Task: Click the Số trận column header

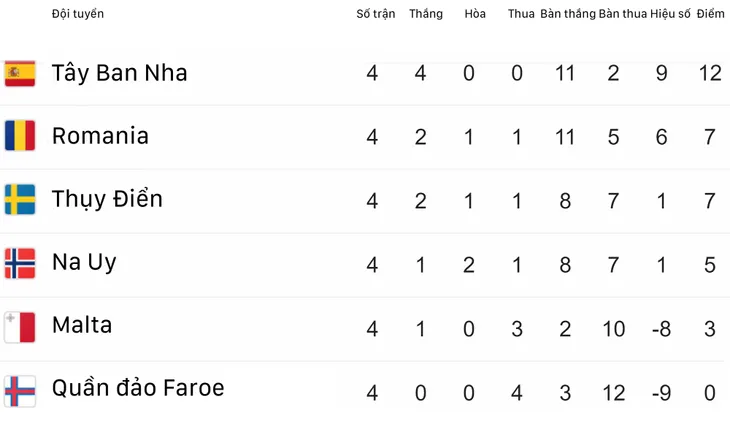Action: coord(376,14)
